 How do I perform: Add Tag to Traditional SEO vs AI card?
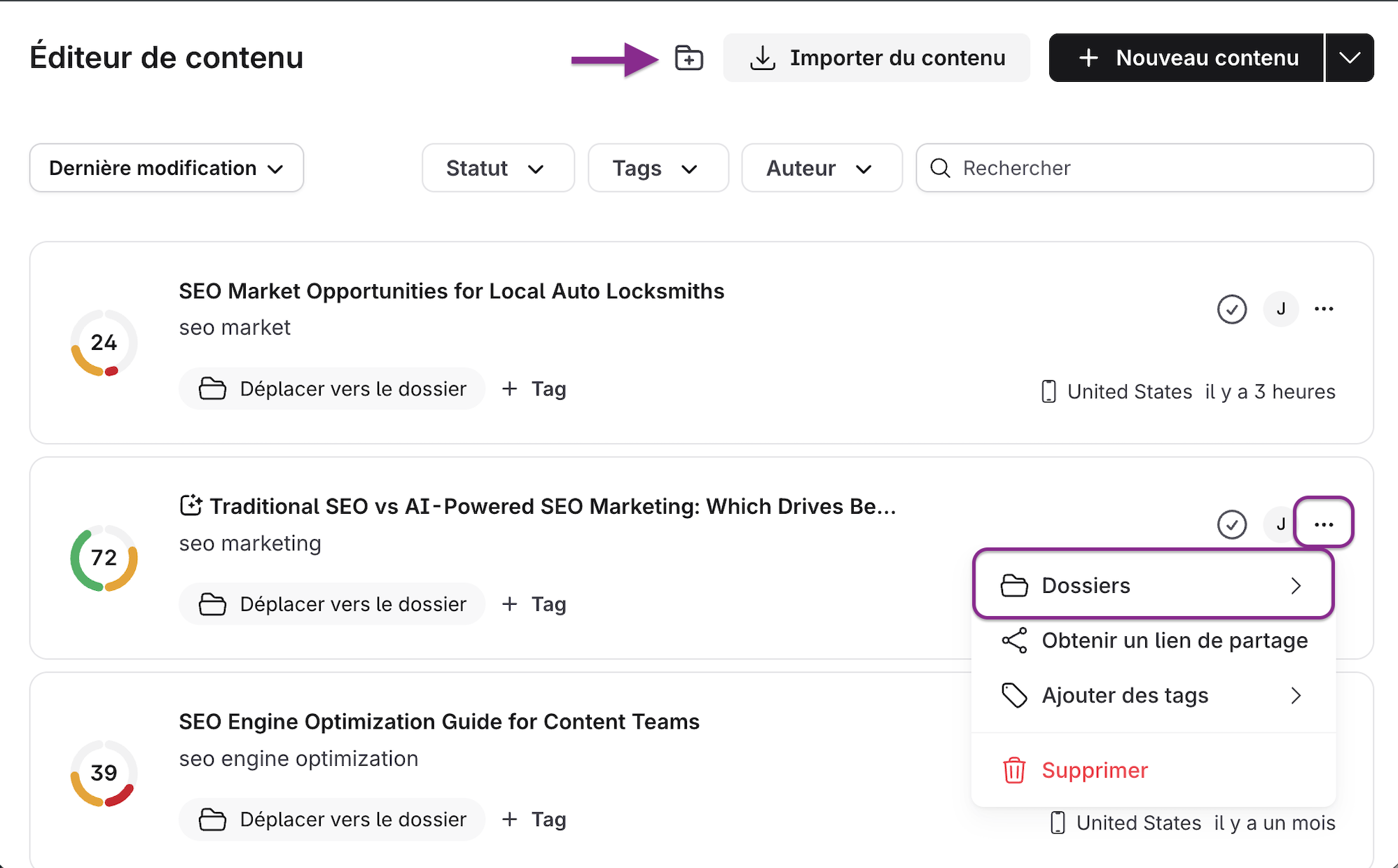(x=534, y=604)
